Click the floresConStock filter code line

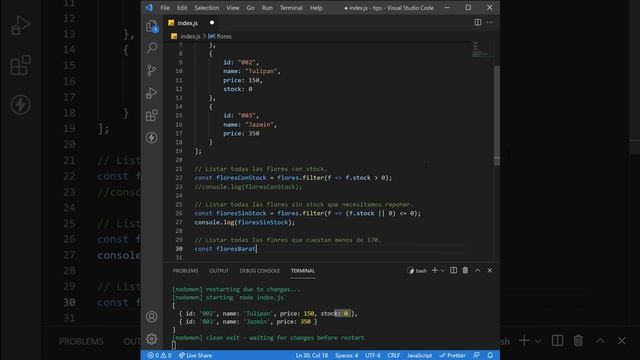pyautogui.click(x=293, y=178)
